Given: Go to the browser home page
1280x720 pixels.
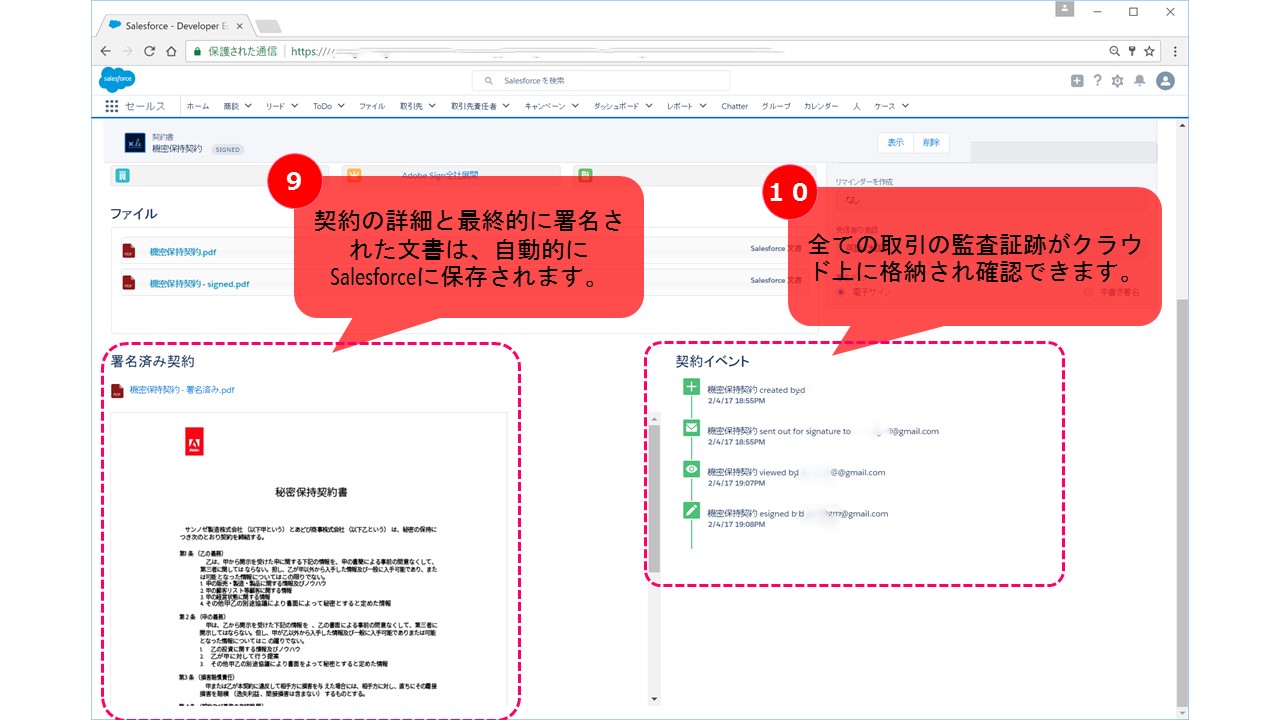Looking at the screenshot, I should [x=171, y=51].
